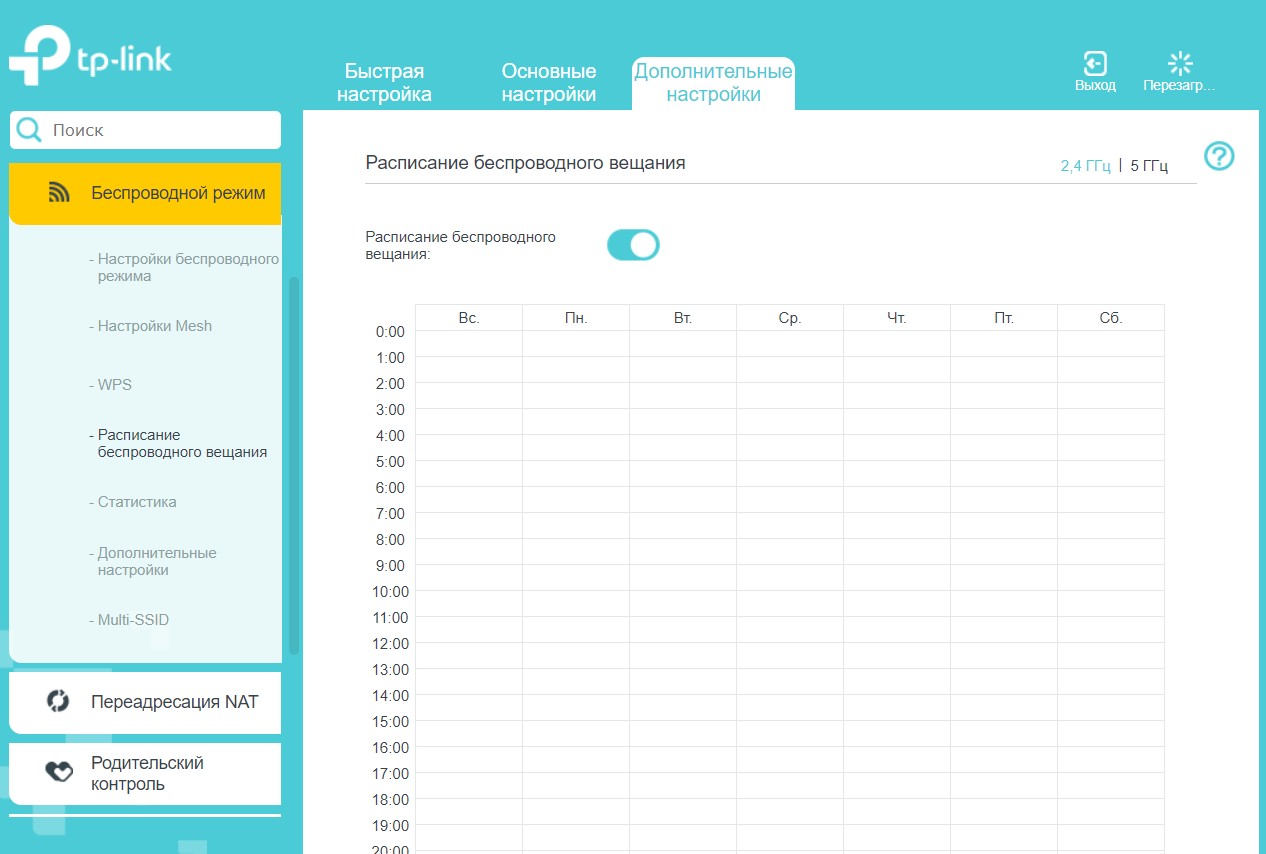
Task: Switch to the Быстрая настройка tab
Action: point(384,83)
